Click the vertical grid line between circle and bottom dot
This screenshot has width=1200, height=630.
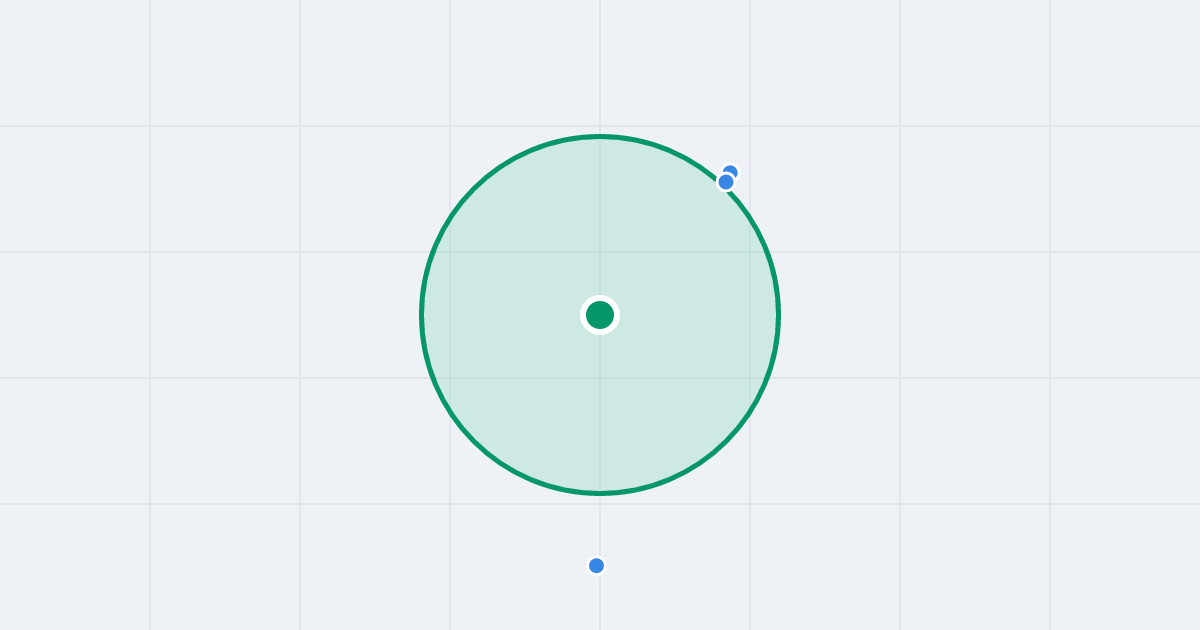pos(600,525)
